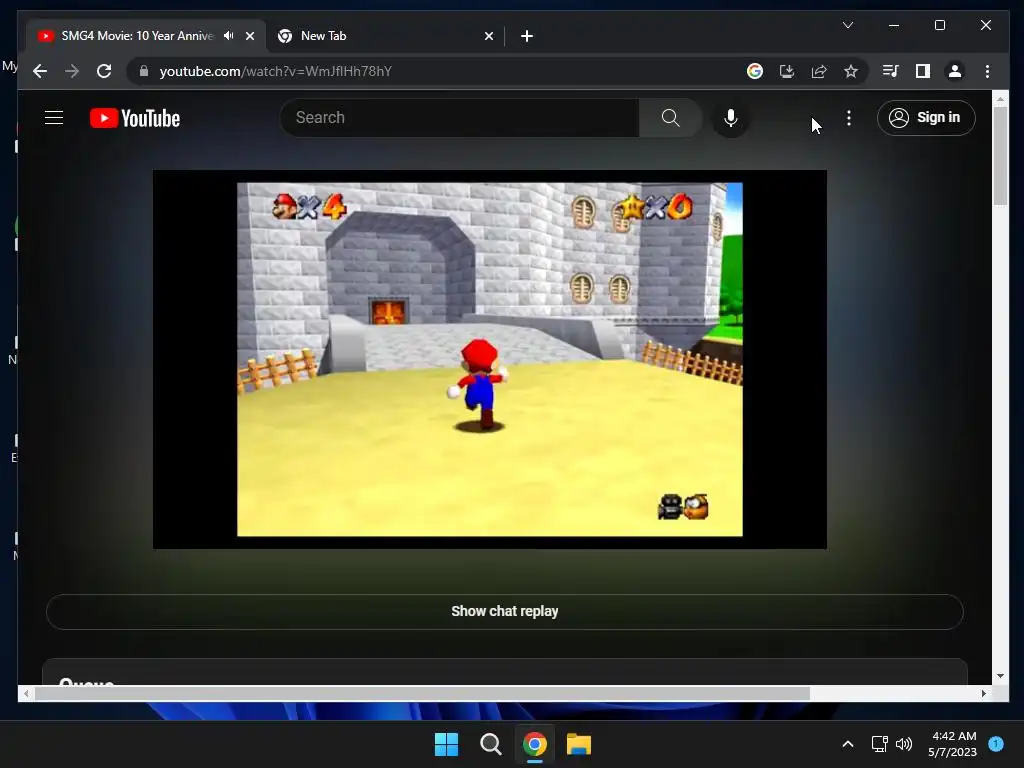Open the YouTube guide hamburger menu
The height and width of the screenshot is (768, 1024).
tap(54, 118)
